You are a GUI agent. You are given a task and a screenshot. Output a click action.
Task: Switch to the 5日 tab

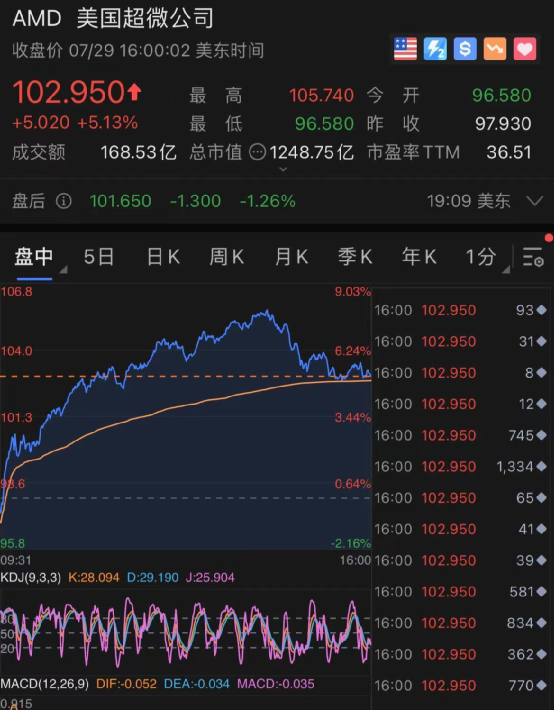point(99,257)
